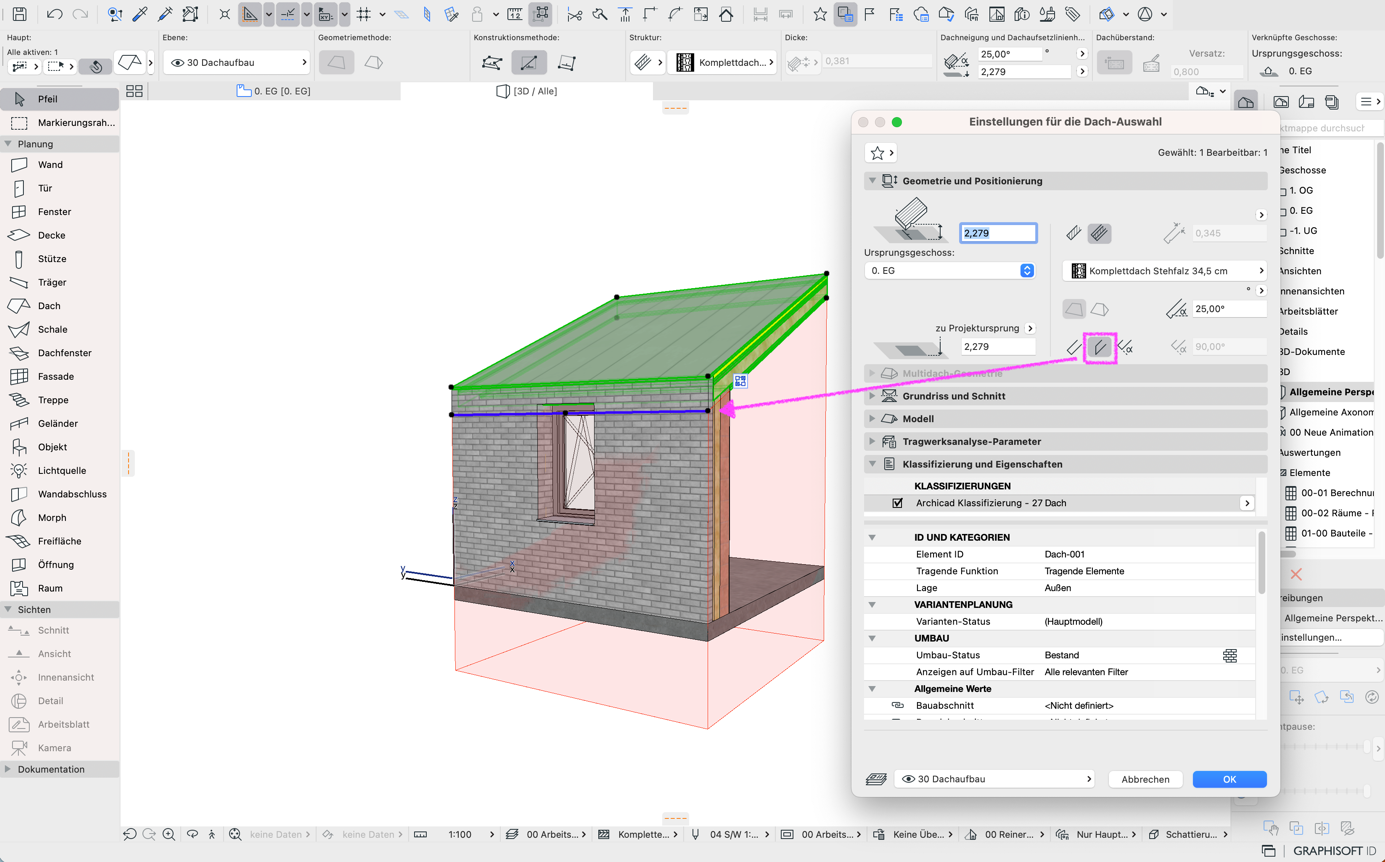The image size is (1385, 862).
Task: Select multi-plane roof geometry in dialog
Action: 1099,309
